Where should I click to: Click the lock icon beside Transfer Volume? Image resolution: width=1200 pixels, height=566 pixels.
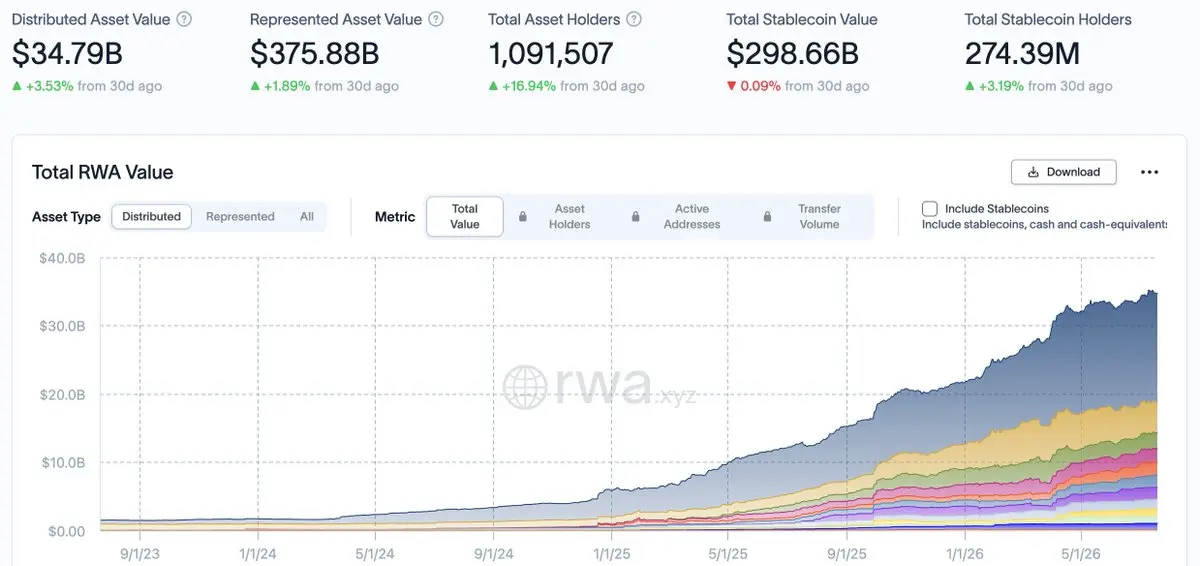click(768, 217)
